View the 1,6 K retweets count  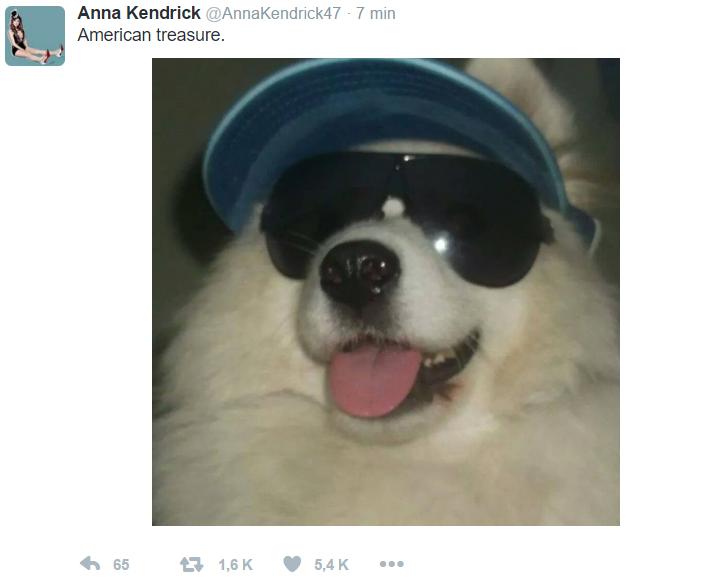pos(236,565)
